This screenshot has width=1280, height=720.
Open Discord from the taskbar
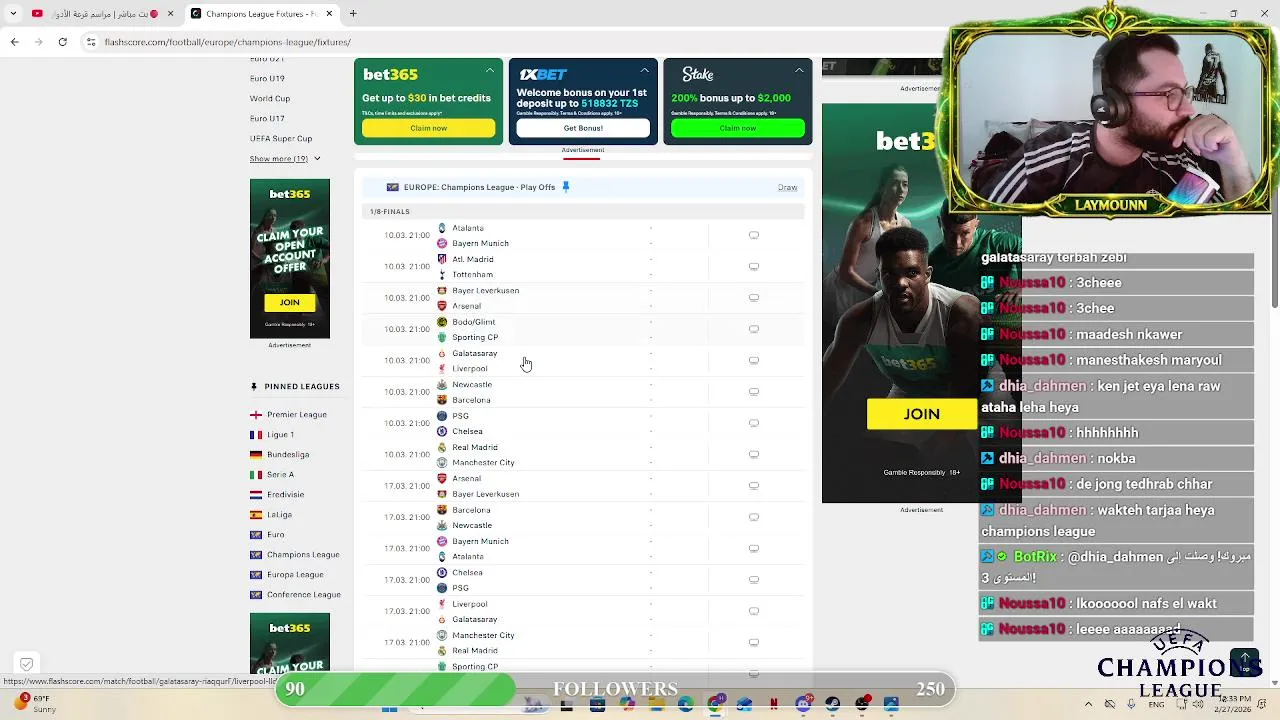pos(803,704)
